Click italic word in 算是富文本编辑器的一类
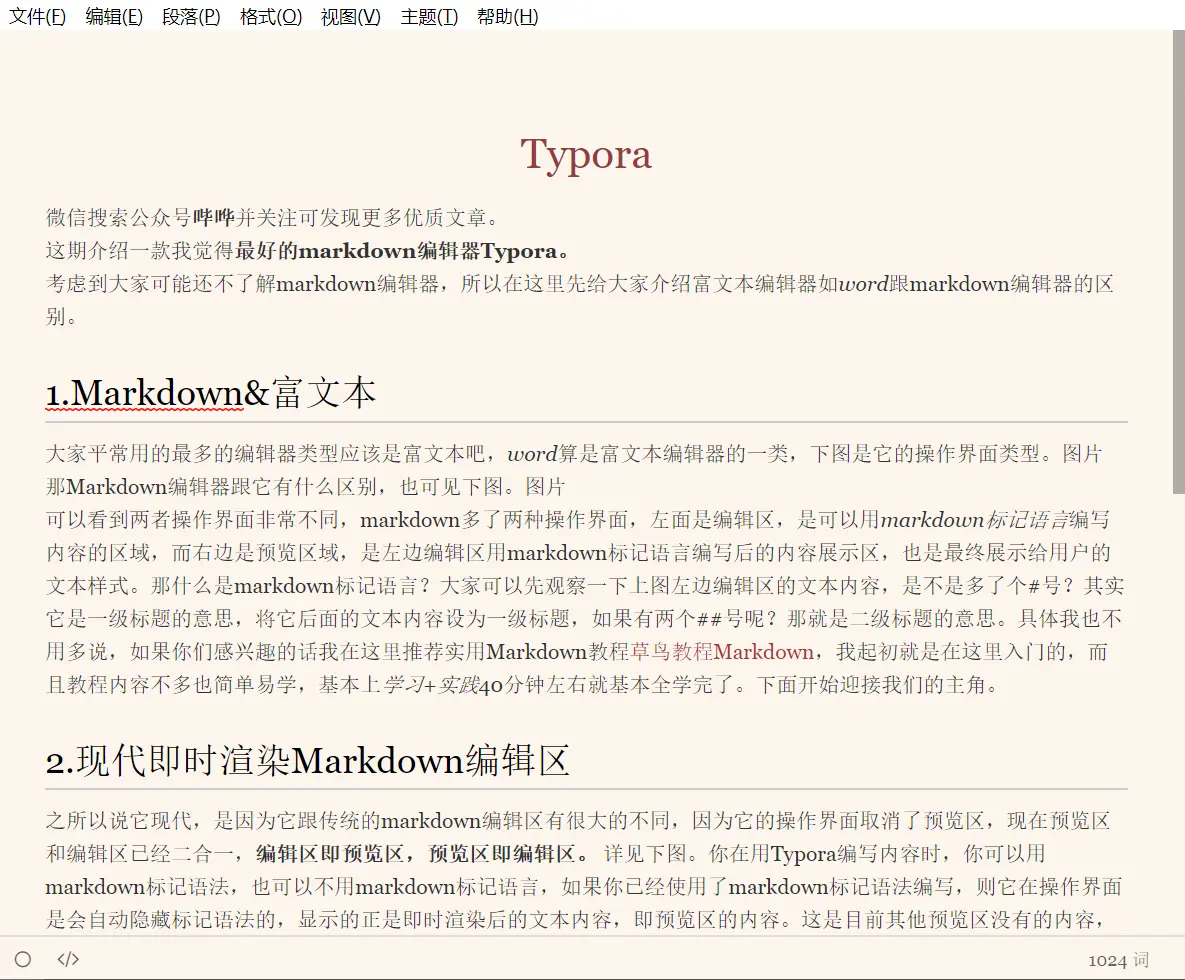The height and width of the screenshot is (980, 1185). coord(532,453)
